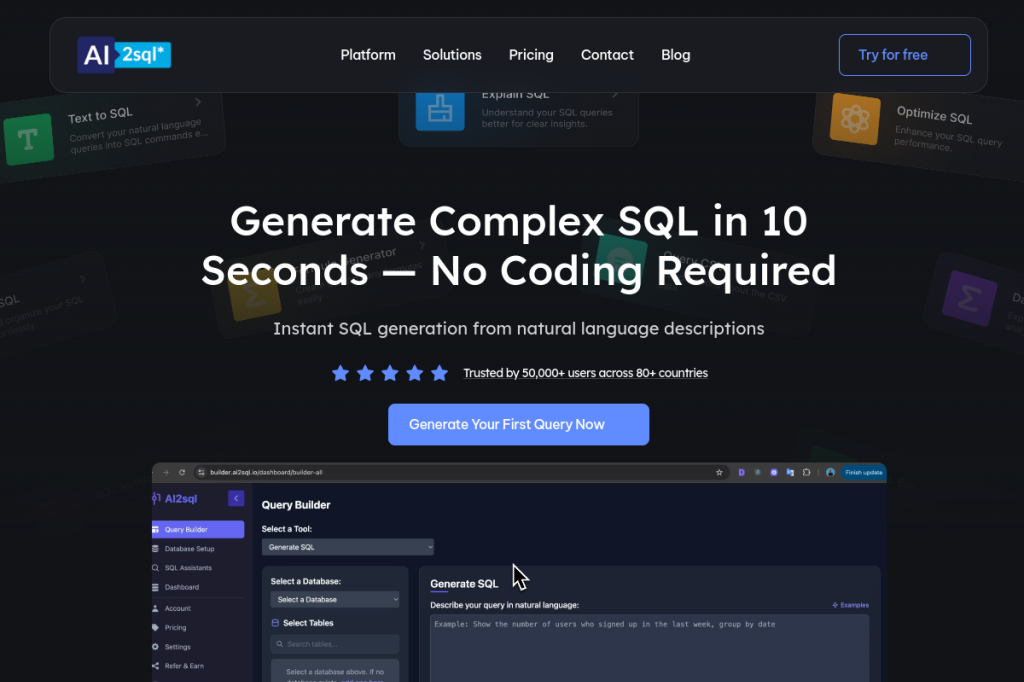Click the Try for free button
The image size is (1024, 682).
904,55
